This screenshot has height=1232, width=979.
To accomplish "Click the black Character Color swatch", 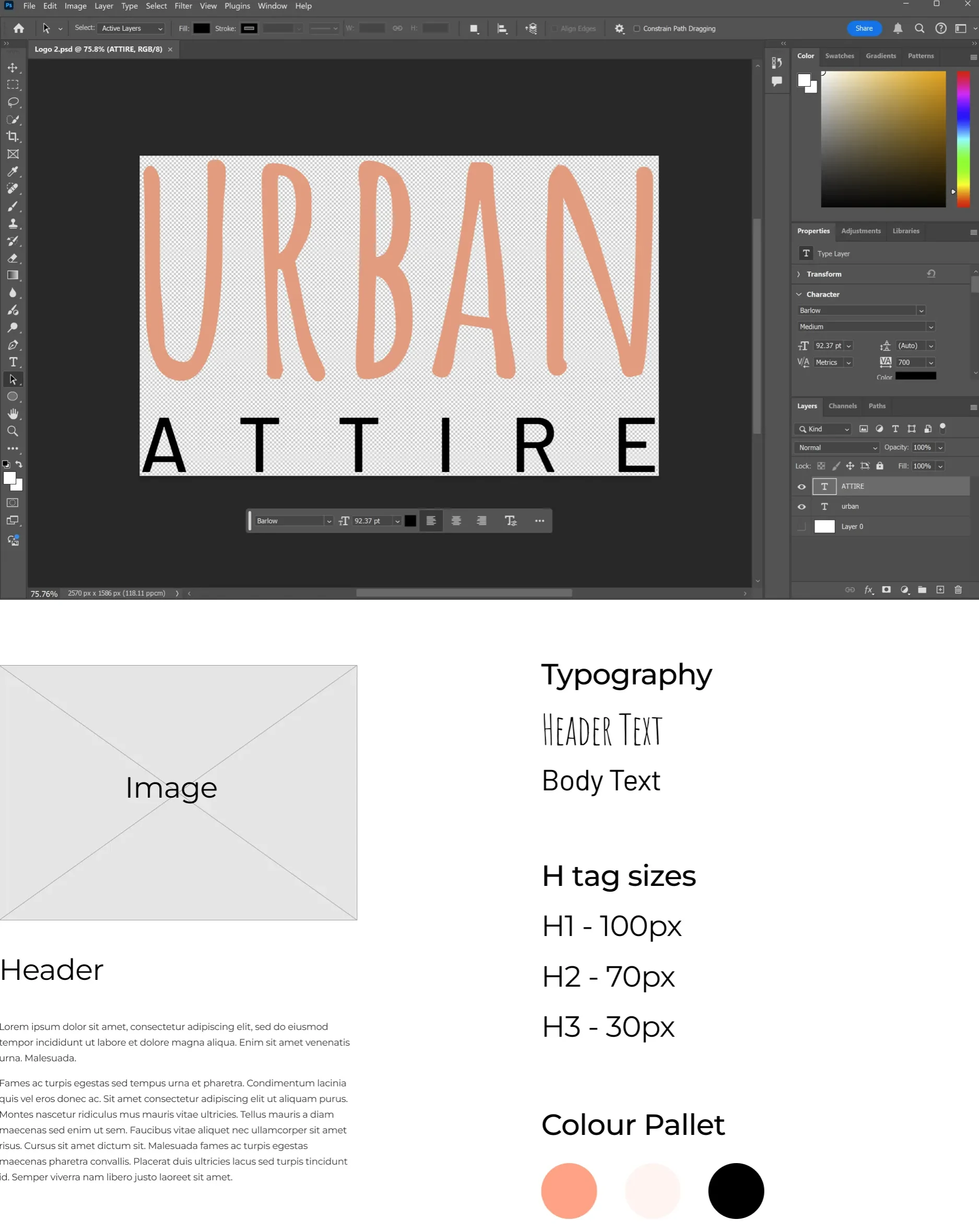I will click(916, 376).
